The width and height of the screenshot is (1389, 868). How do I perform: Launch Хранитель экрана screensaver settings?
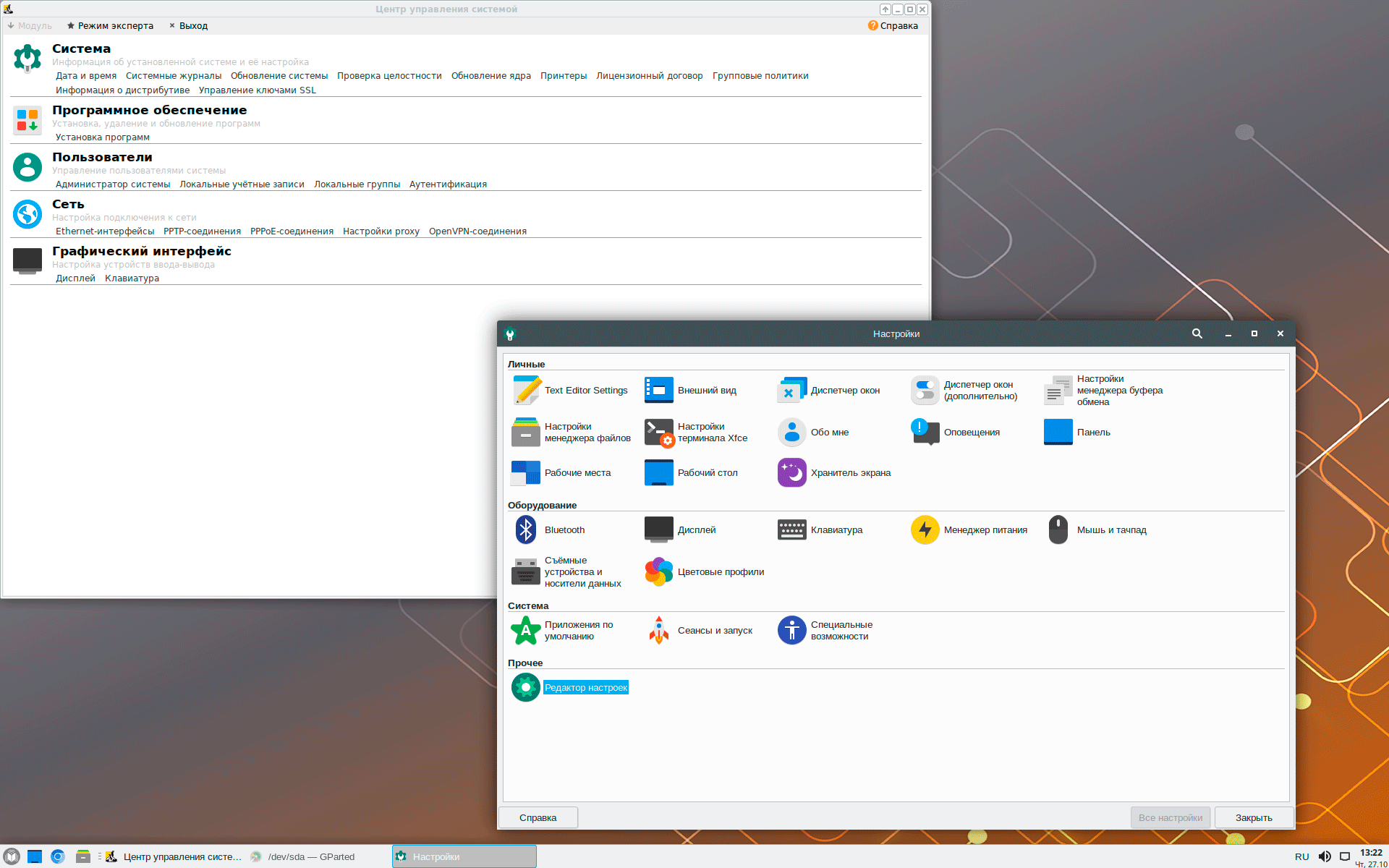(791, 473)
